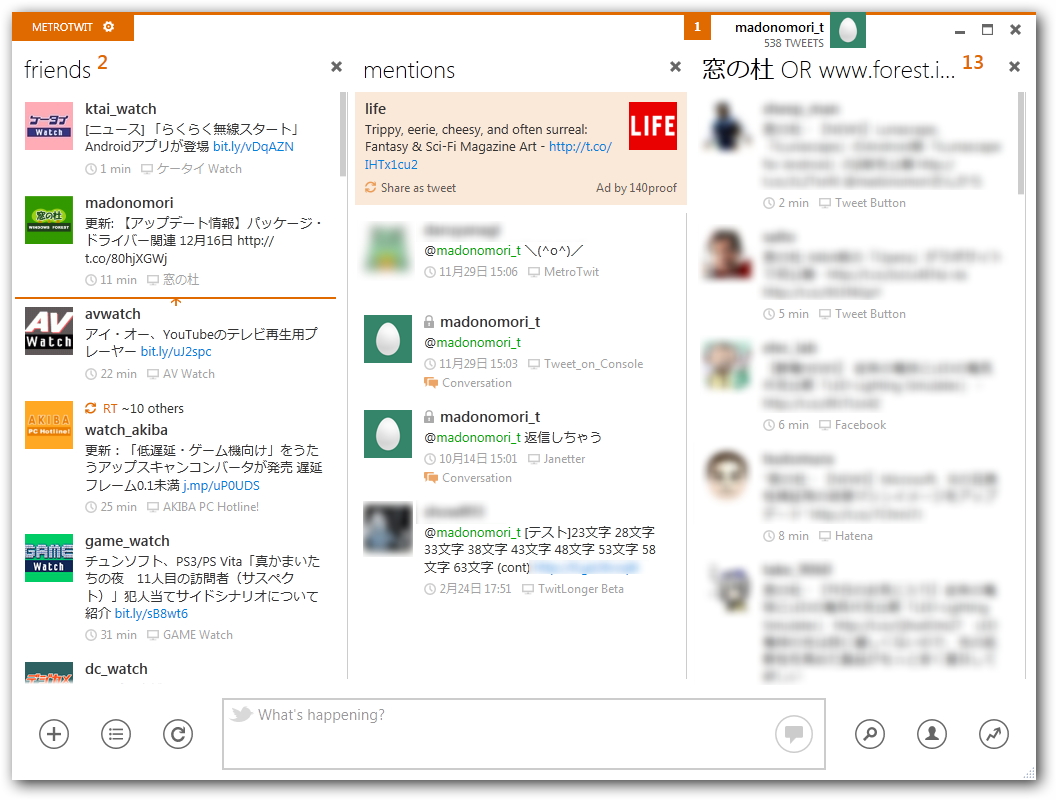Screen dimensions: 1056x800
Task: Add a new column with the plus icon
Action: click(53, 733)
